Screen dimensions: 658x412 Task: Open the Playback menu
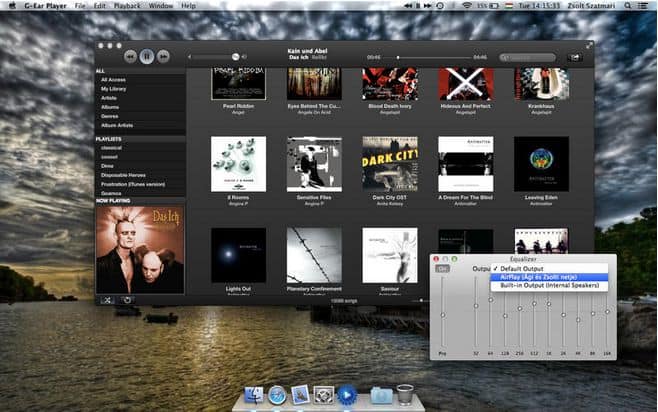point(127,5)
